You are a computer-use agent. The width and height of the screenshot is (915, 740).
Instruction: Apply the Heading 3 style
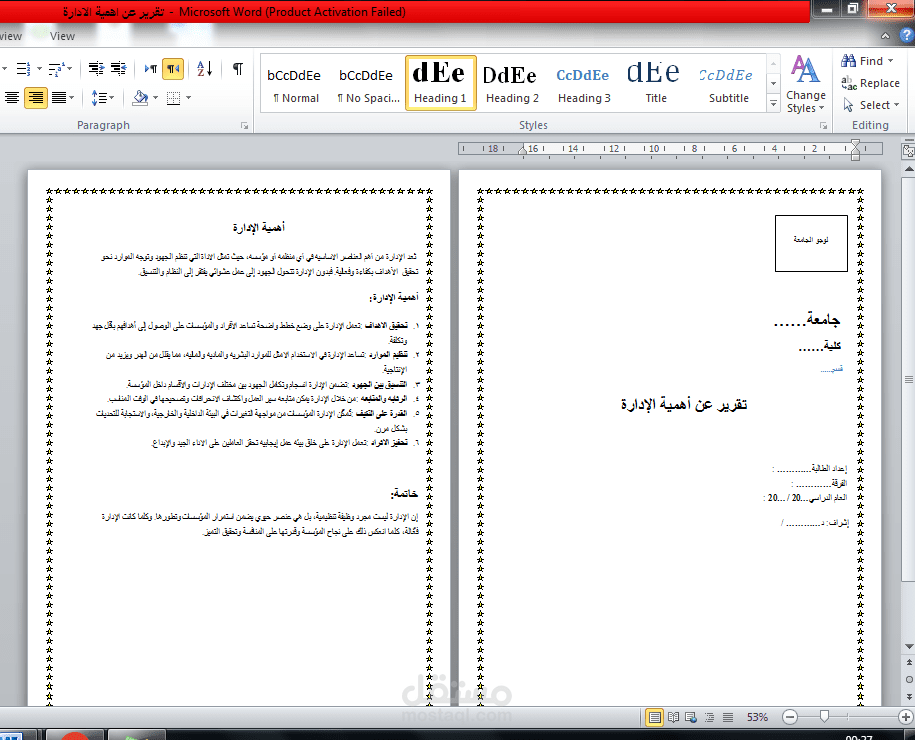point(584,83)
